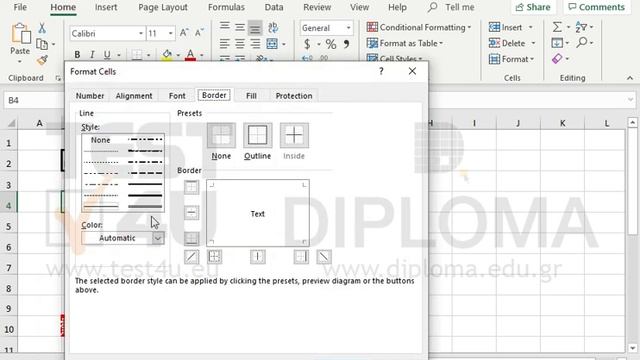
Task: Click the right border button in dialog
Action: (301, 257)
